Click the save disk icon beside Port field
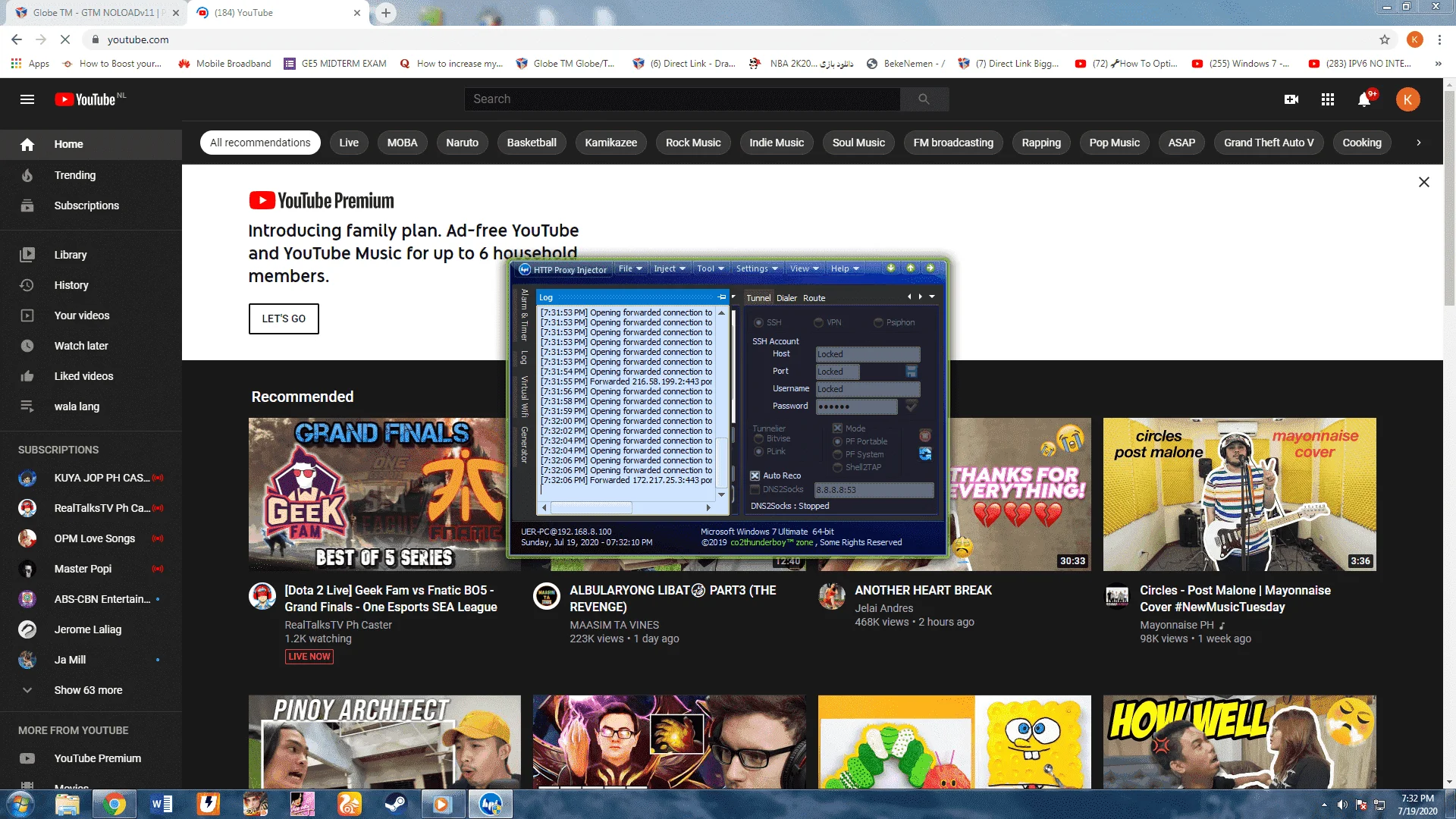 click(x=912, y=372)
